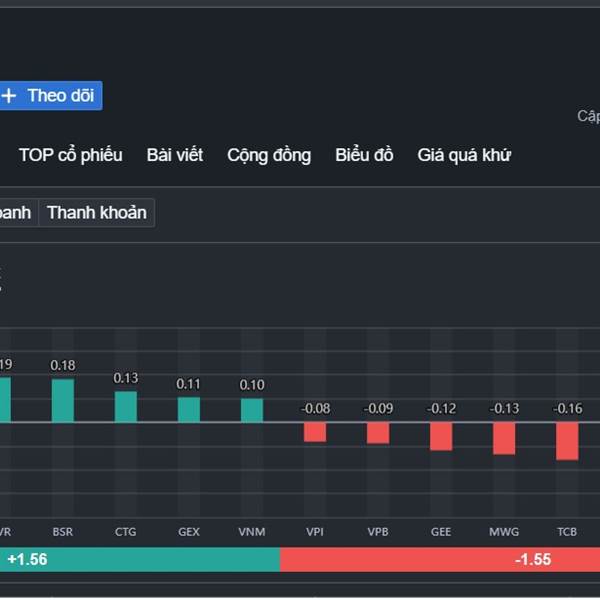600x600 pixels.
Task: Click the VNM ticker label
Action: coord(252,532)
